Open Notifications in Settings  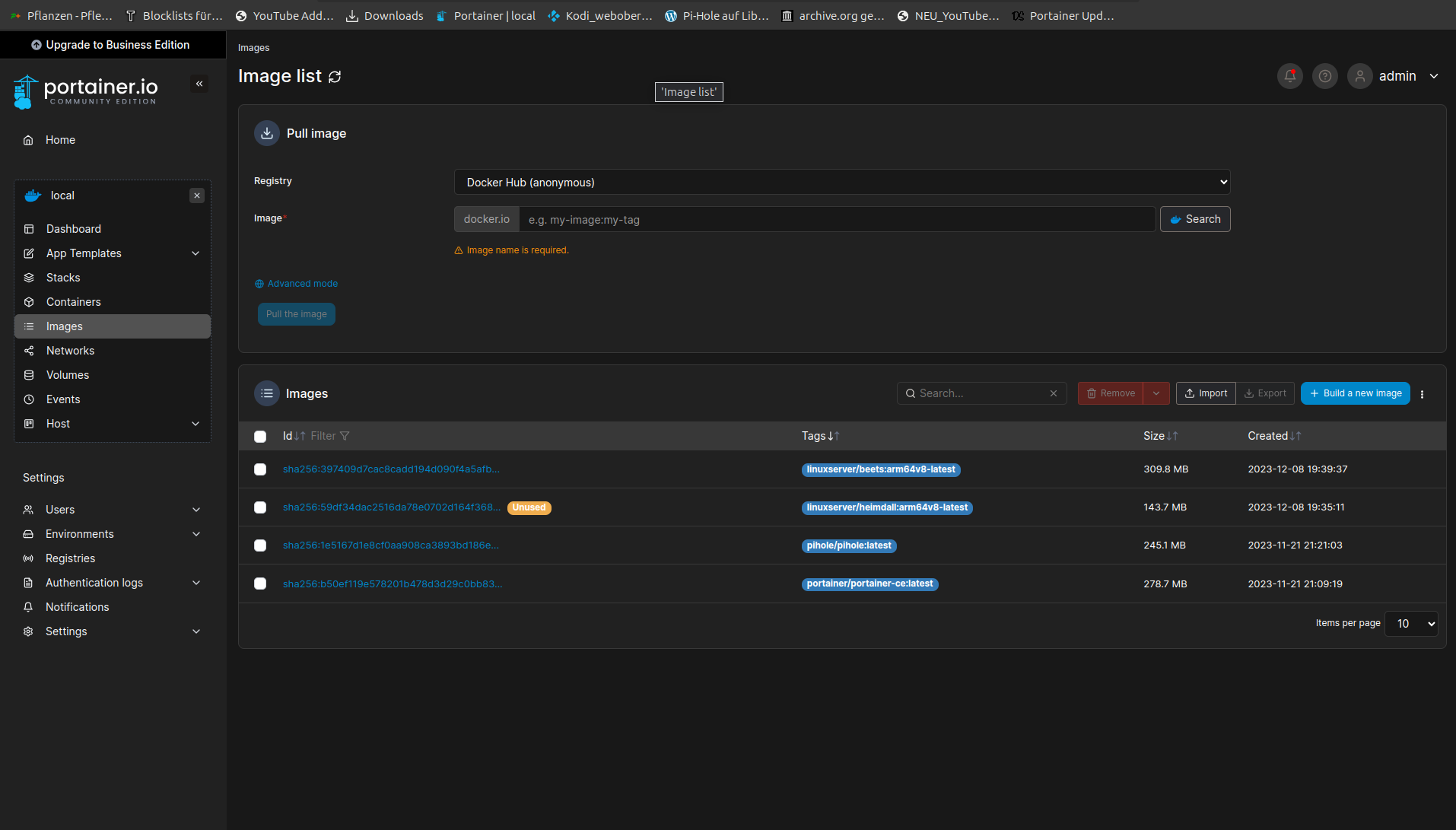(x=113, y=607)
